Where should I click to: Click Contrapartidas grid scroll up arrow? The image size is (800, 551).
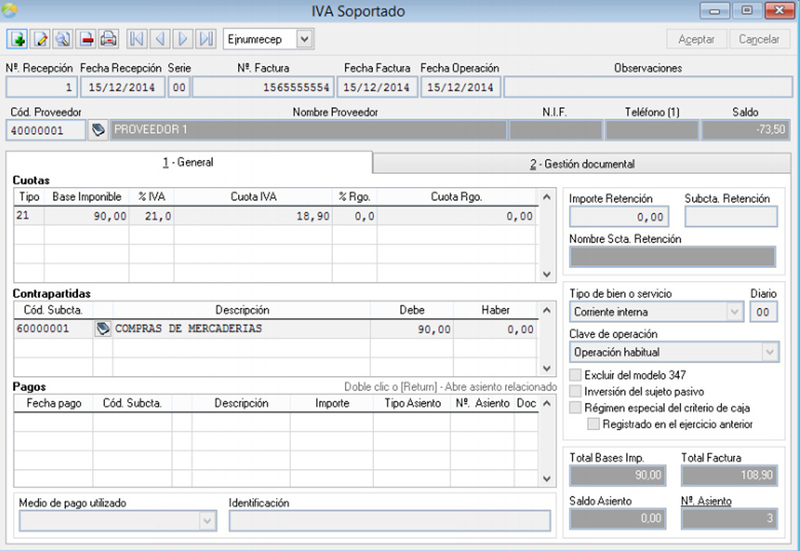click(547, 310)
